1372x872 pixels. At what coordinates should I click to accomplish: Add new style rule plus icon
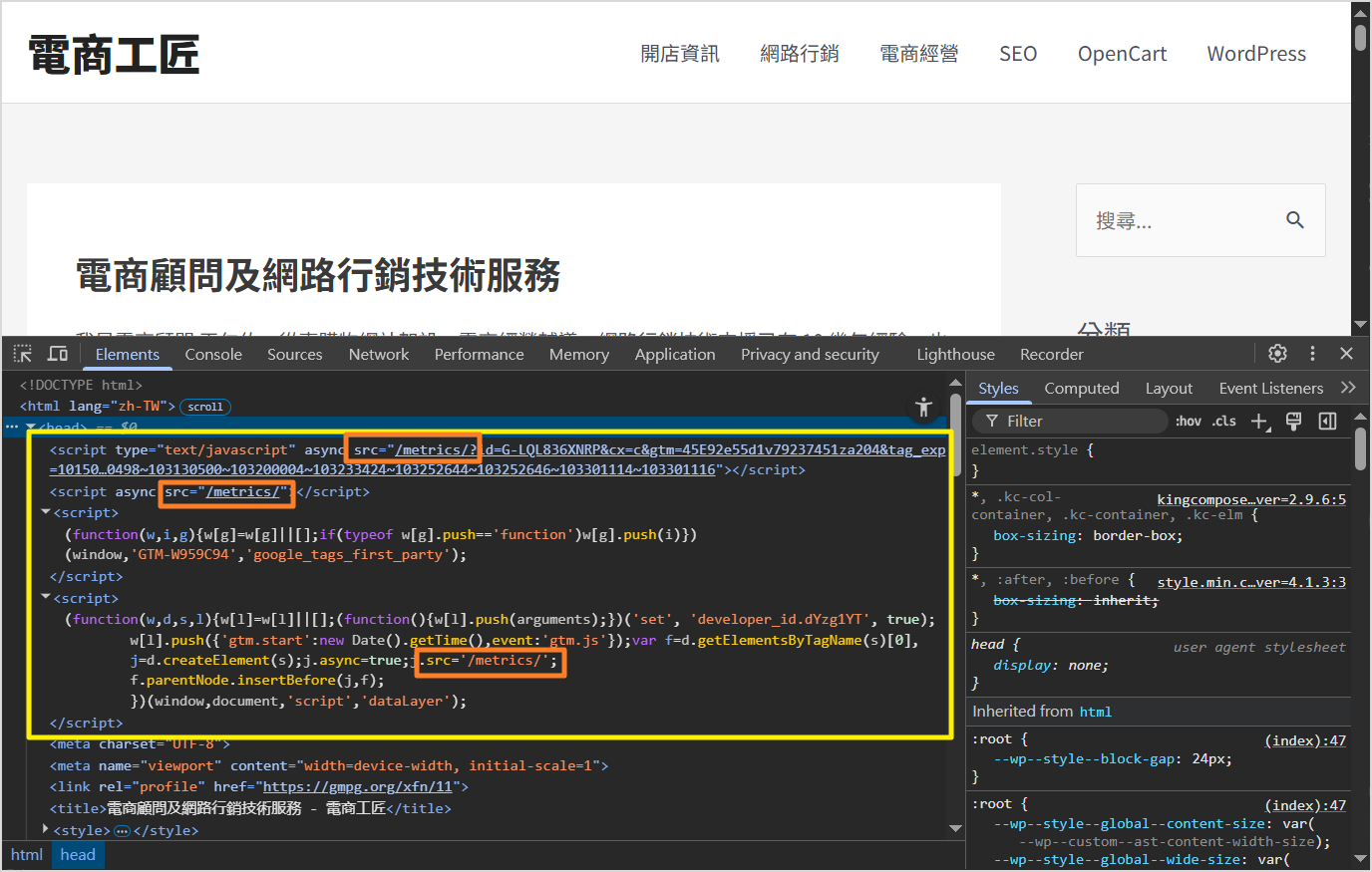coord(1260,422)
